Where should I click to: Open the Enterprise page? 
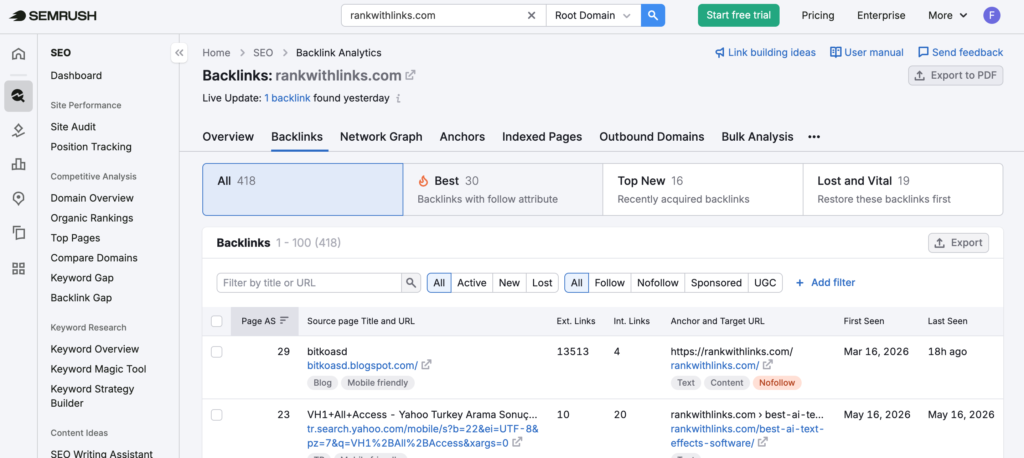881,15
